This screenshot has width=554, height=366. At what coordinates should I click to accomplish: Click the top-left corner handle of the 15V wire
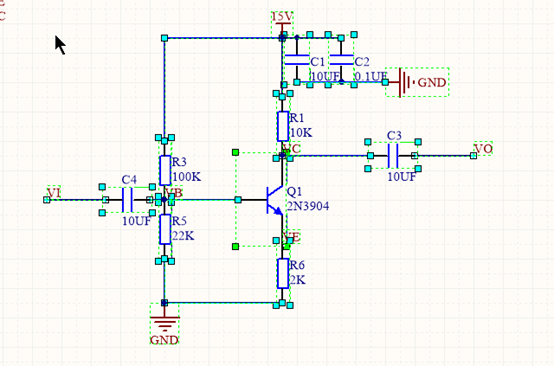pyautogui.click(x=164, y=38)
